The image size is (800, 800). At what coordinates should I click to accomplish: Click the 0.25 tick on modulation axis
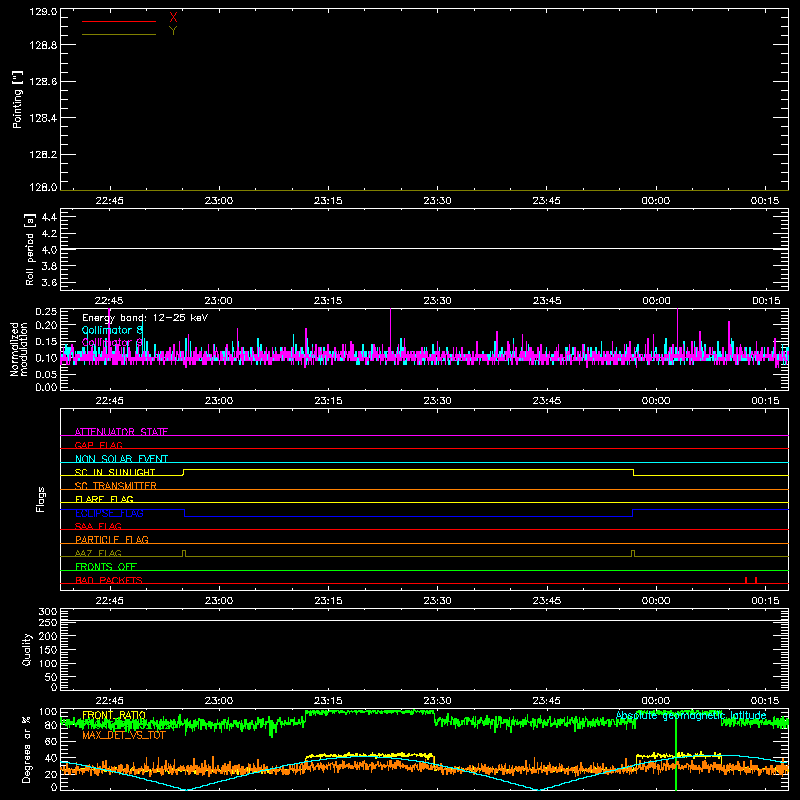(47, 312)
